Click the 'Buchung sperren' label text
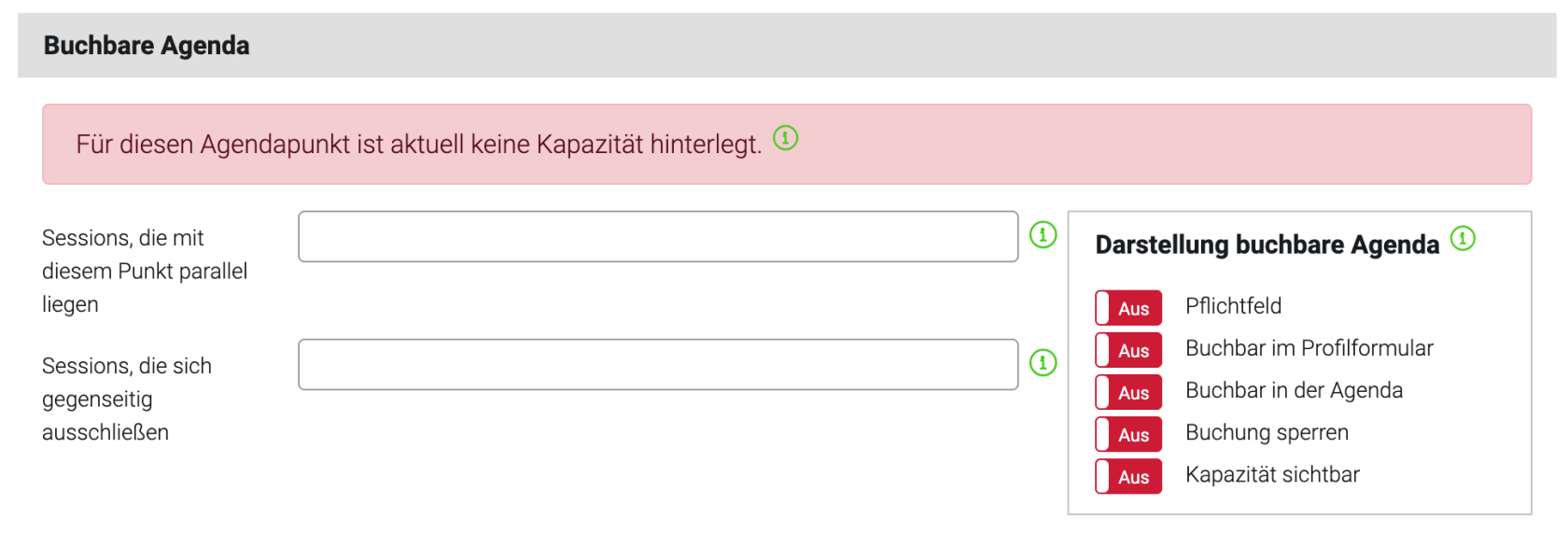This screenshot has height=533, width=1568. 1267,433
